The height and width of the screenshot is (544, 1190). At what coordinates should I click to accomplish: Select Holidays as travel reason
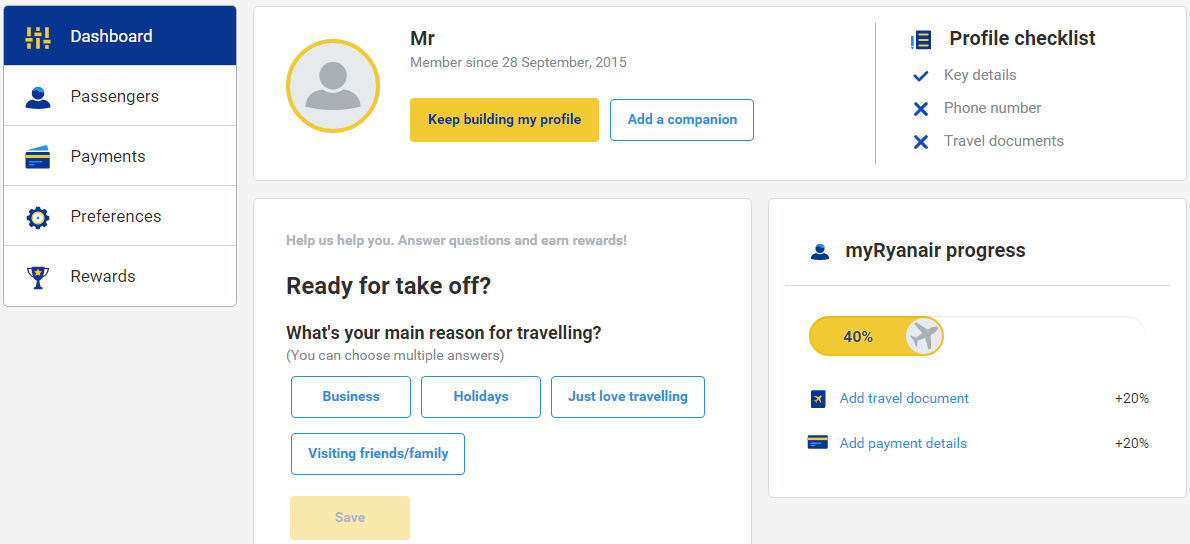pos(481,397)
